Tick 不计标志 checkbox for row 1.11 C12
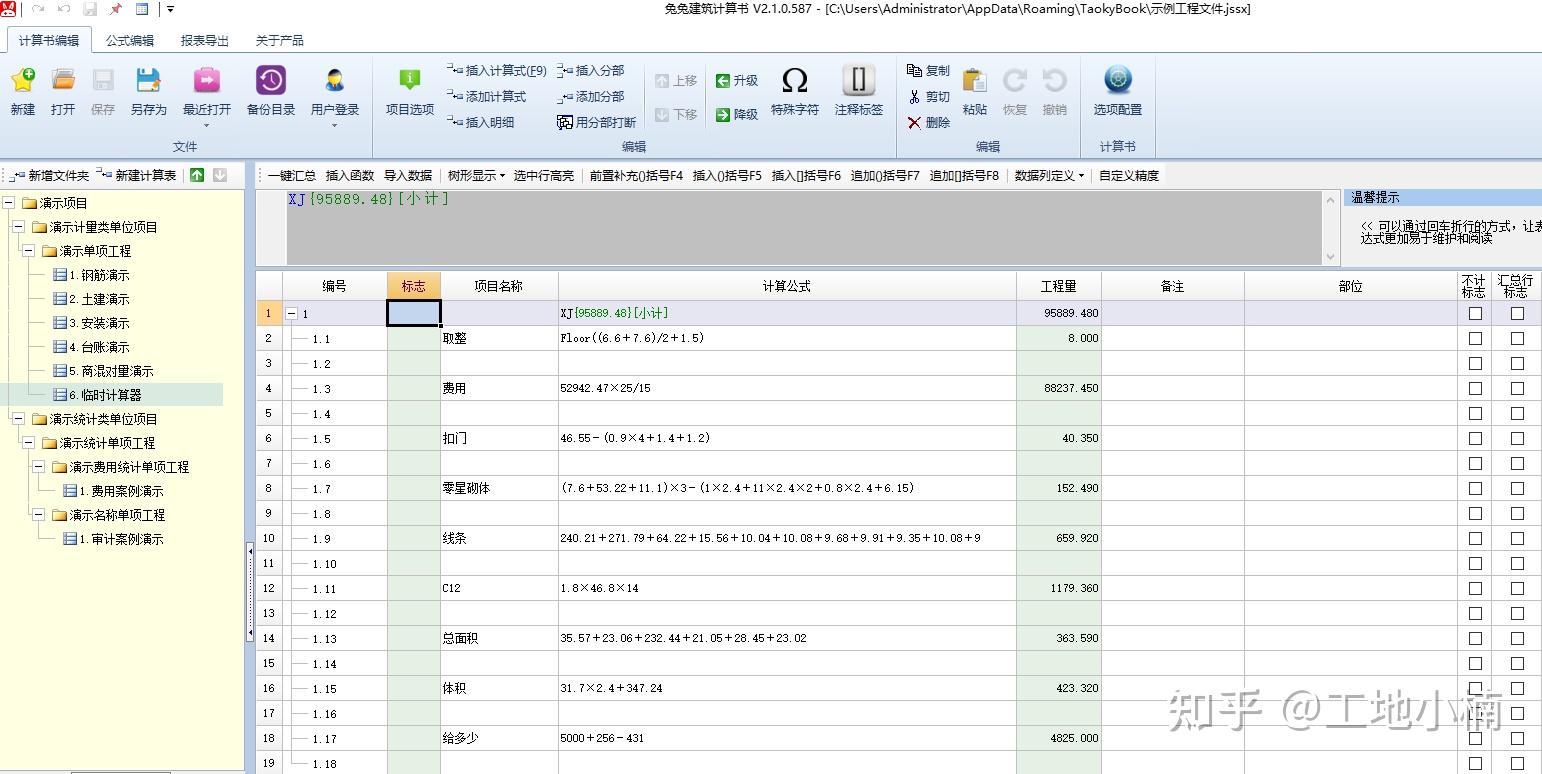The height and width of the screenshot is (774, 1542). (x=1475, y=588)
